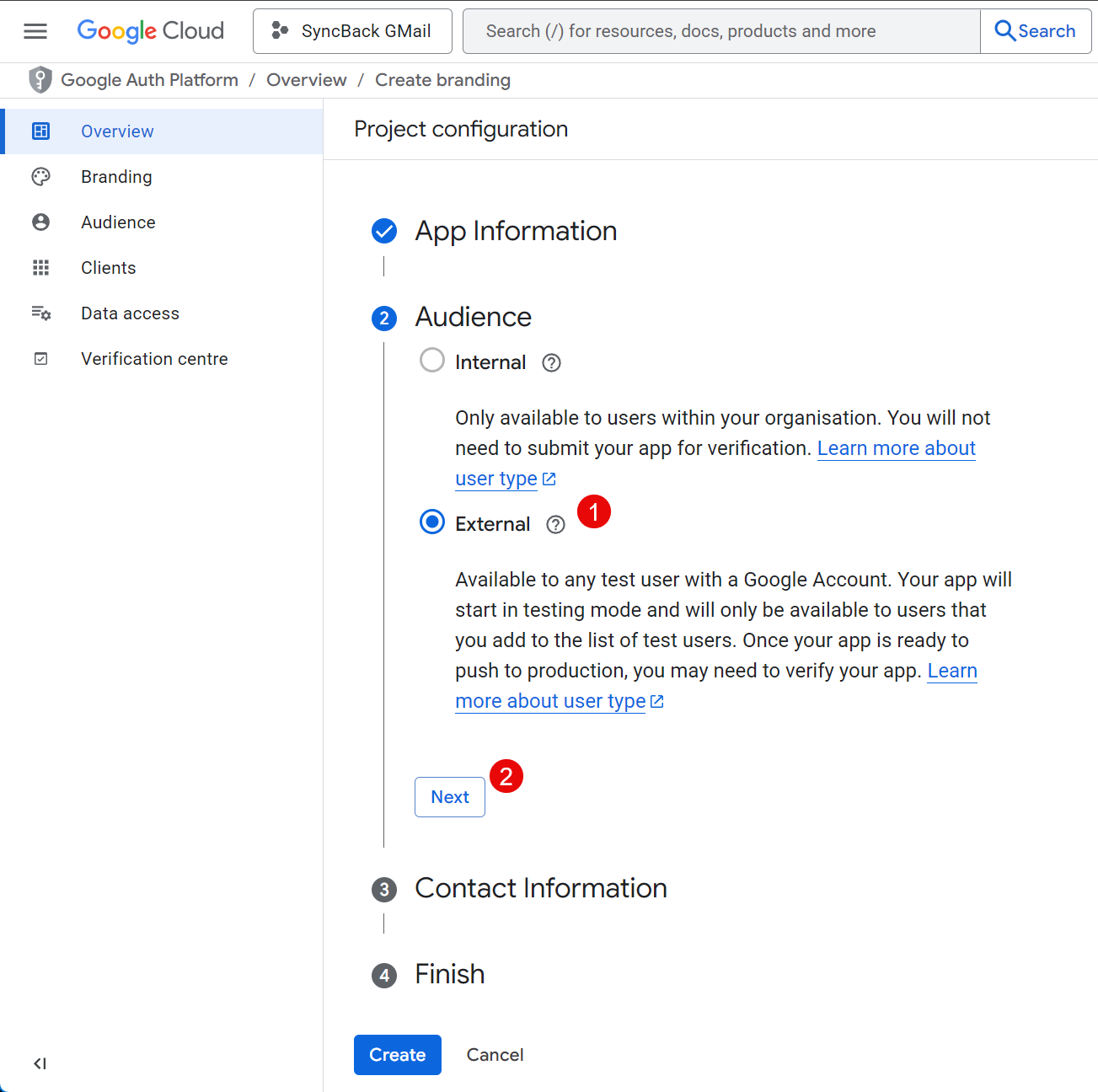Click the Verification centre checkbox icon
This screenshot has width=1098, height=1092.
[x=40, y=359]
